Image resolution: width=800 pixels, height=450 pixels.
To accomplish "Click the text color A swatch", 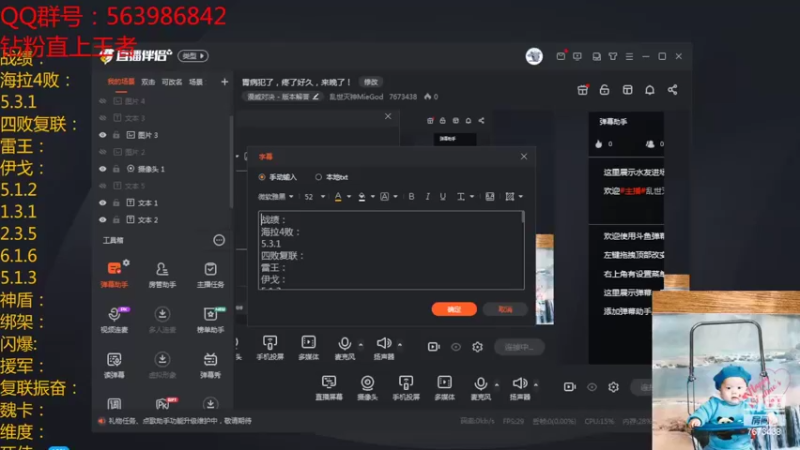I will [338, 196].
